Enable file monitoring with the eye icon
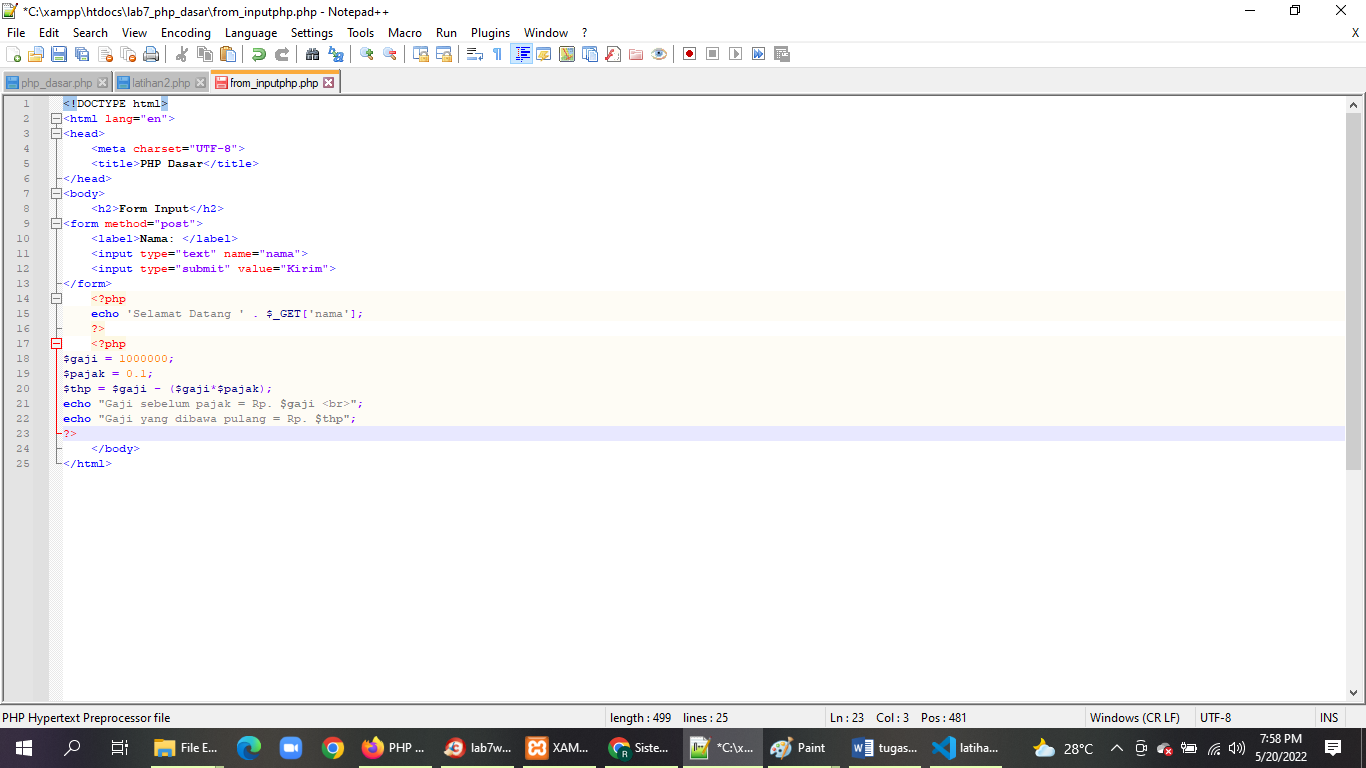 (659, 54)
